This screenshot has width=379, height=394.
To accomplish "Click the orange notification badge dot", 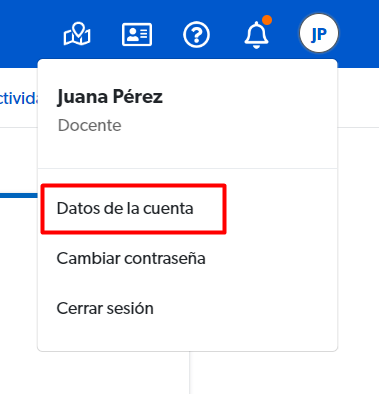I will [x=267, y=20].
